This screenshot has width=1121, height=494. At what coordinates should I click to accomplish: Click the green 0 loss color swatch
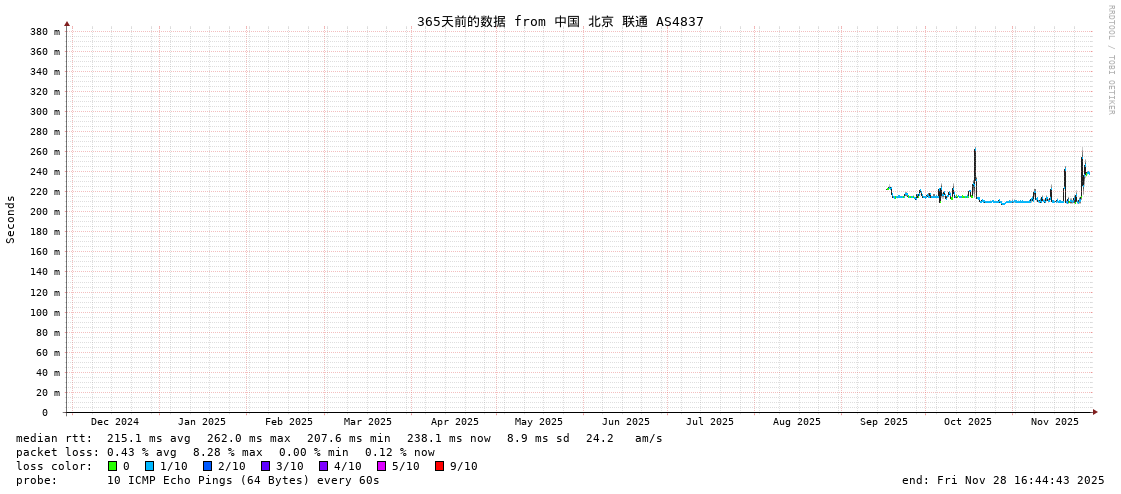113,466
